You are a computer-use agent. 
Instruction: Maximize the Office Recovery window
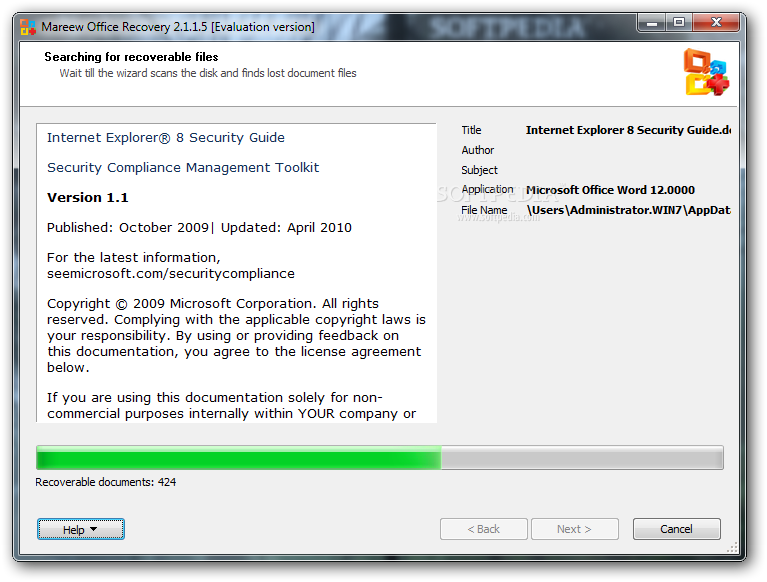(x=679, y=23)
